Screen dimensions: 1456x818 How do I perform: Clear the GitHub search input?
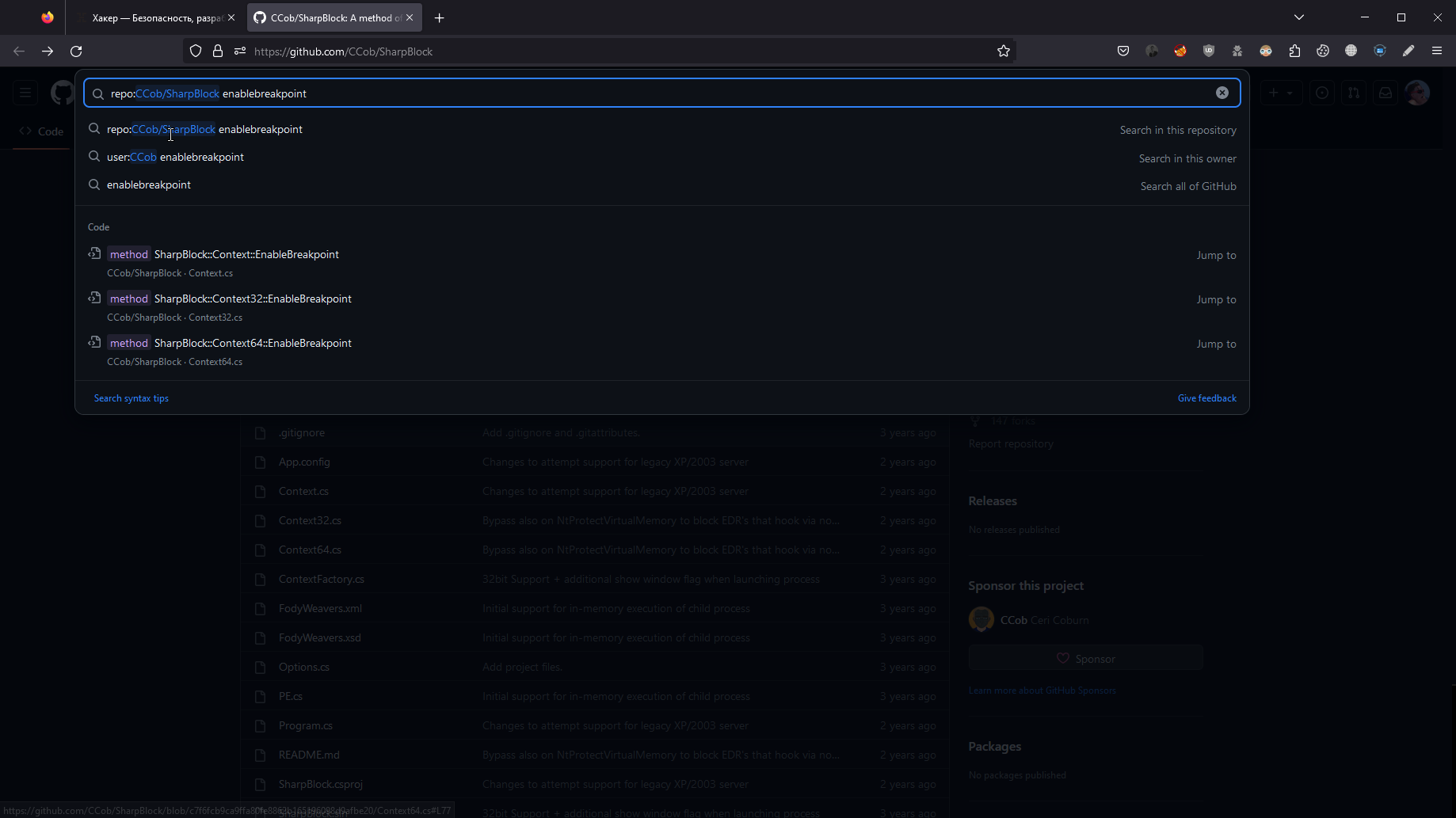[x=1222, y=93]
